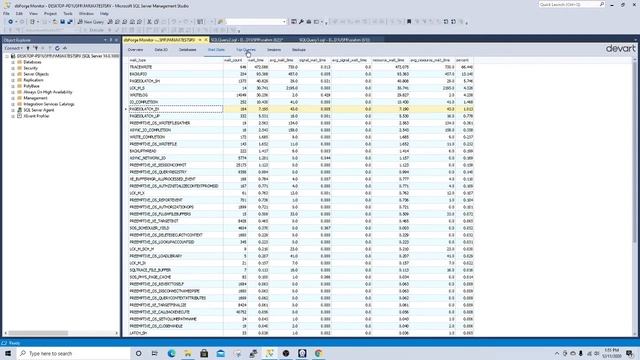Click the Cut scissors icon in toolbar
The image size is (640, 360).
point(149,22)
